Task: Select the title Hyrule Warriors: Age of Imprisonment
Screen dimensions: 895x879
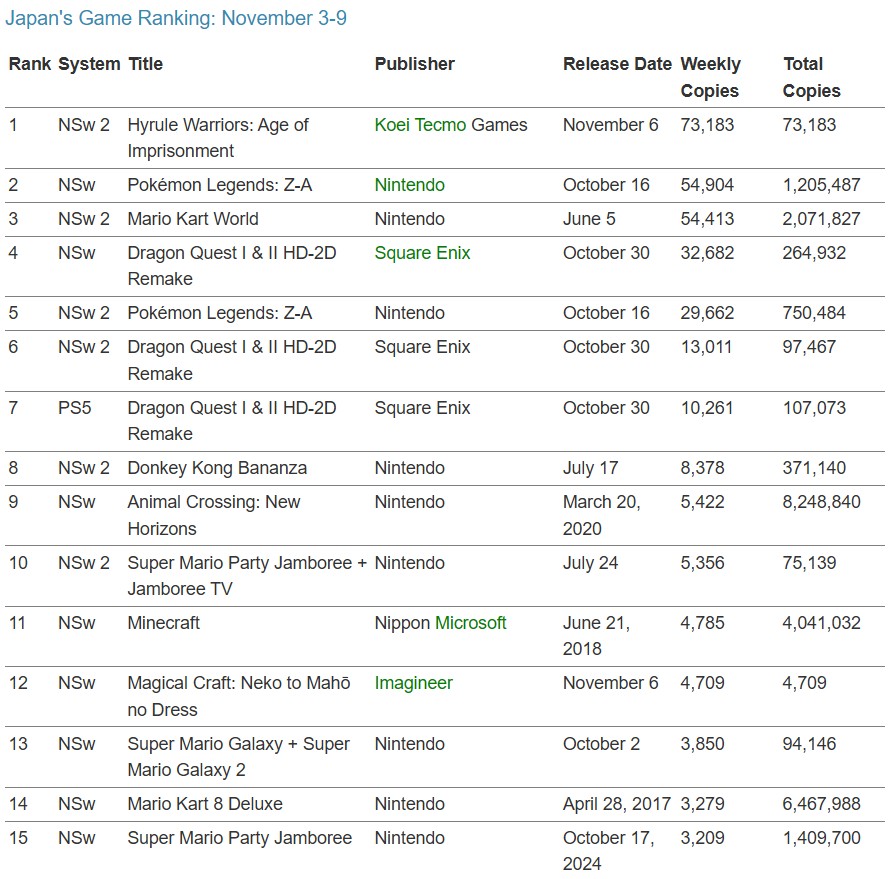Action: coord(217,138)
